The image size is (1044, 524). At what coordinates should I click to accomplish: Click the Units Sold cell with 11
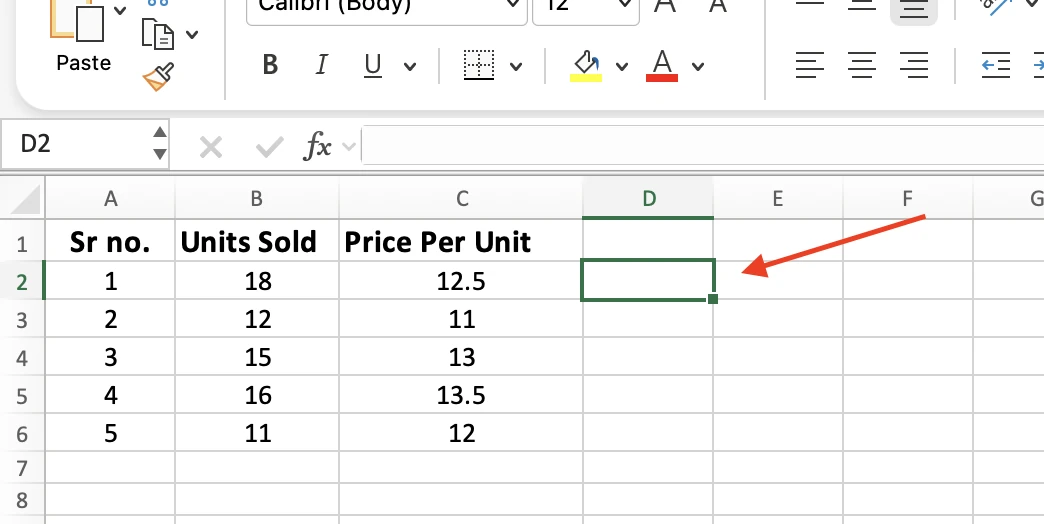[257, 433]
